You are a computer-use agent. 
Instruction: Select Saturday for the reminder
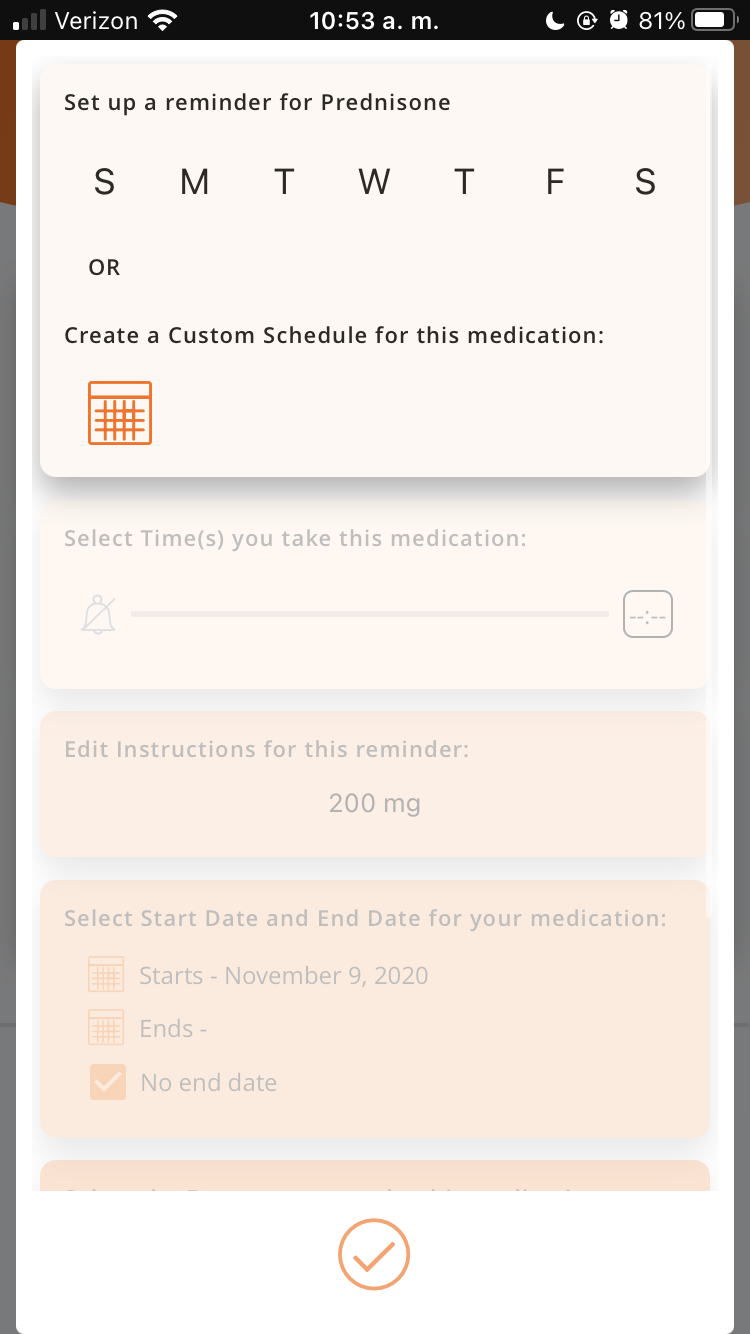pos(645,182)
